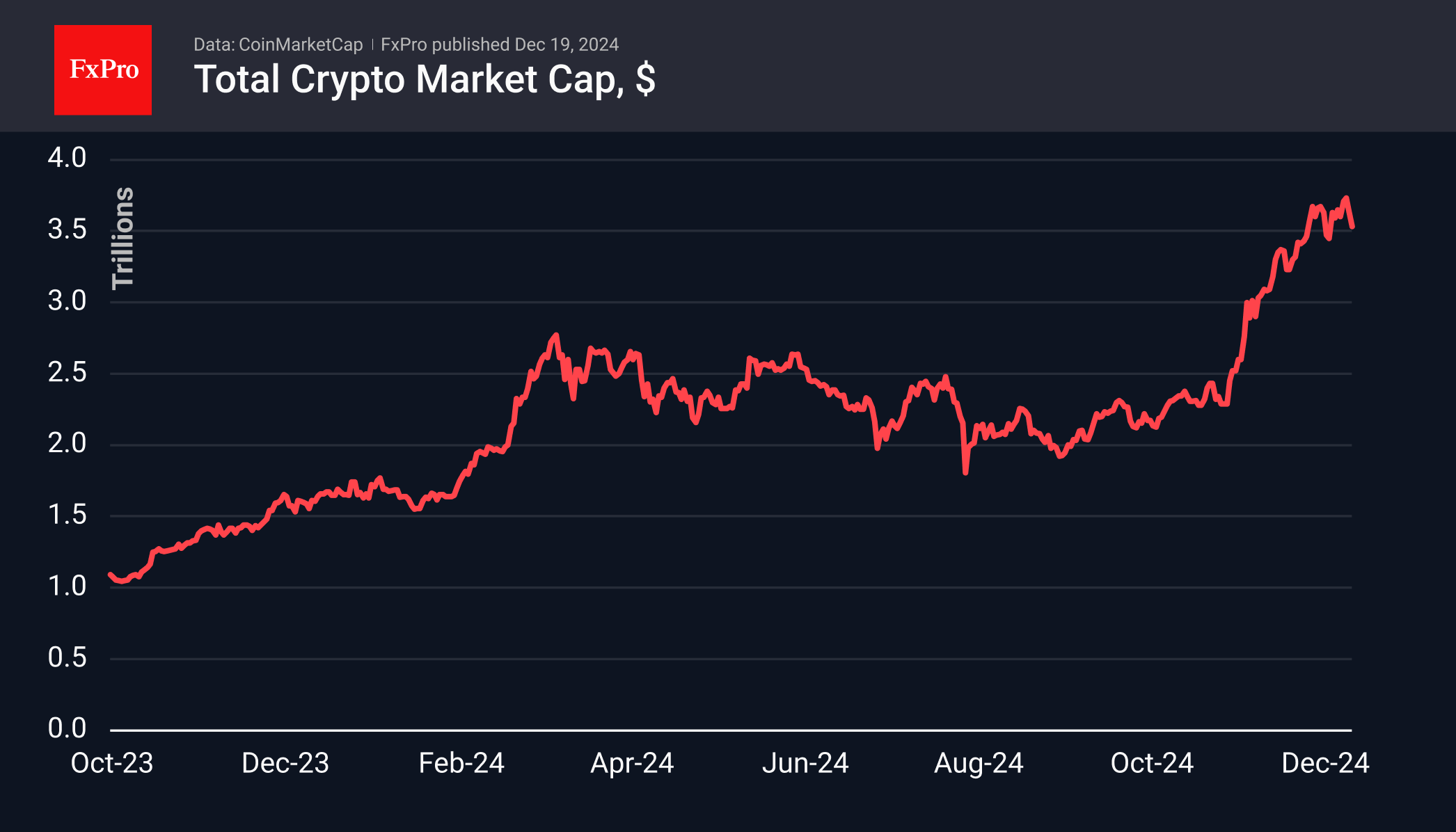Click the Aug-24 x-axis label
Image resolution: width=1456 pixels, height=832 pixels.
click(x=979, y=763)
